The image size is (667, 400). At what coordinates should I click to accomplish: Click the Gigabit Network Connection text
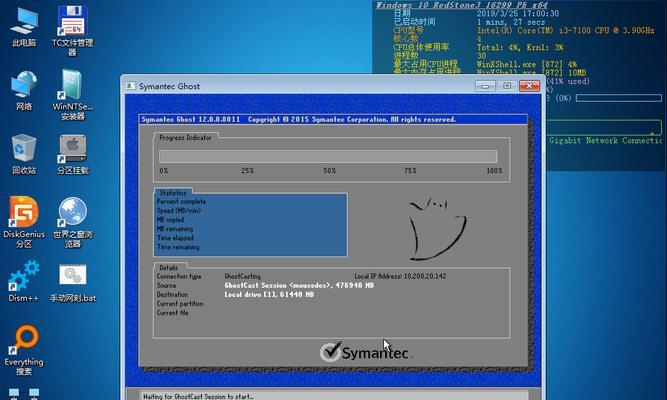click(606, 140)
